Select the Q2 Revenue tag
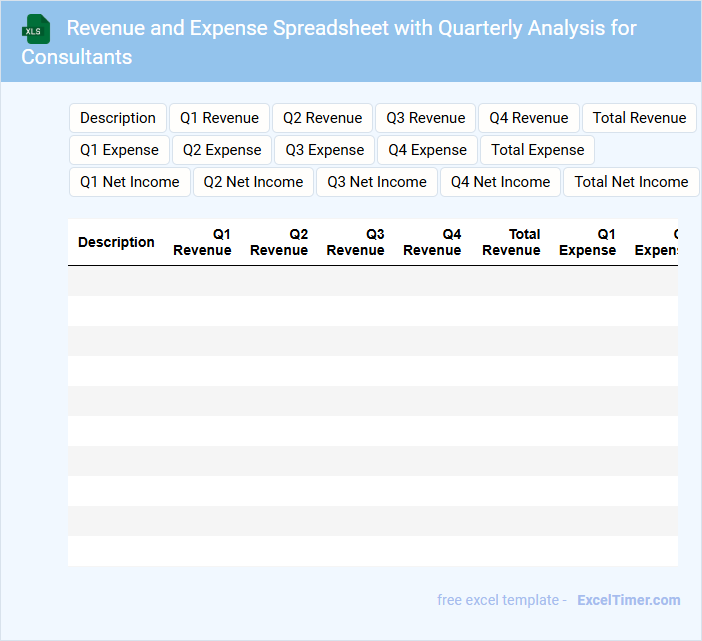 [x=322, y=118]
